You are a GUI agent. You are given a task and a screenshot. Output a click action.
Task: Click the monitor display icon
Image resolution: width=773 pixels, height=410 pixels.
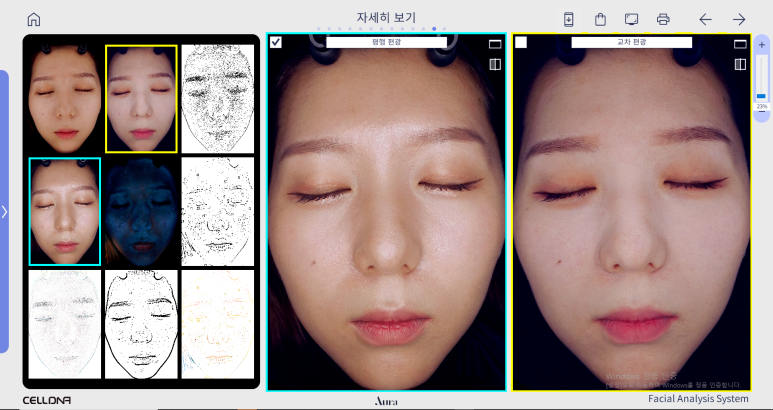[632, 19]
